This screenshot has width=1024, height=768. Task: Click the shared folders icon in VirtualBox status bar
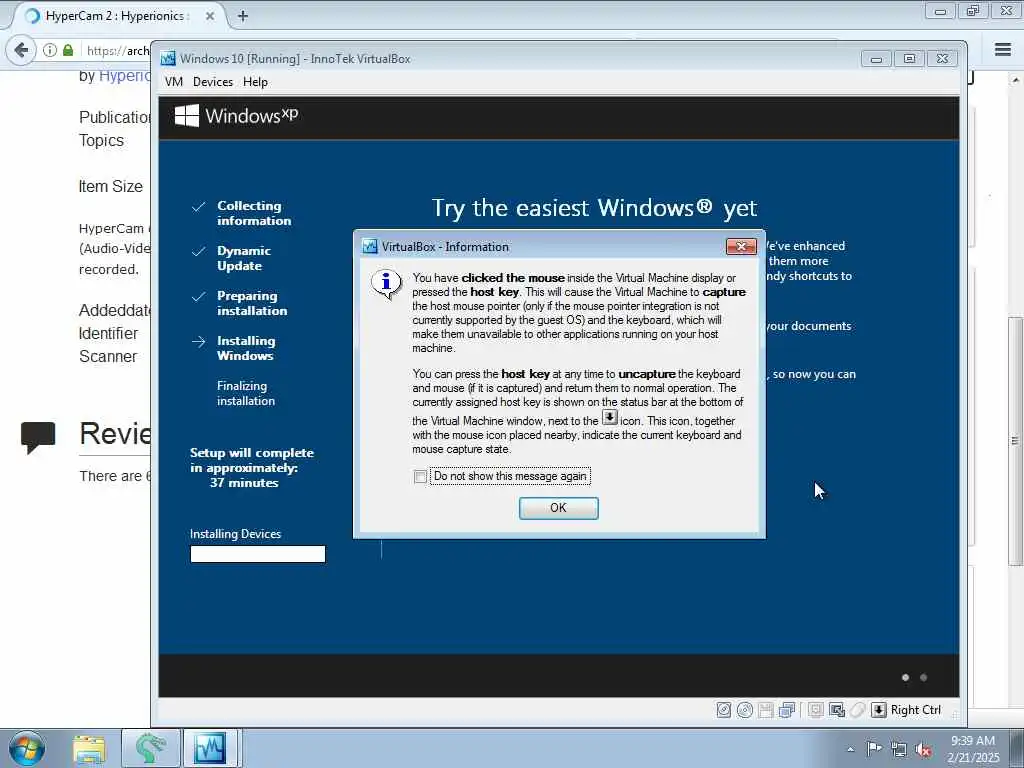click(x=837, y=710)
